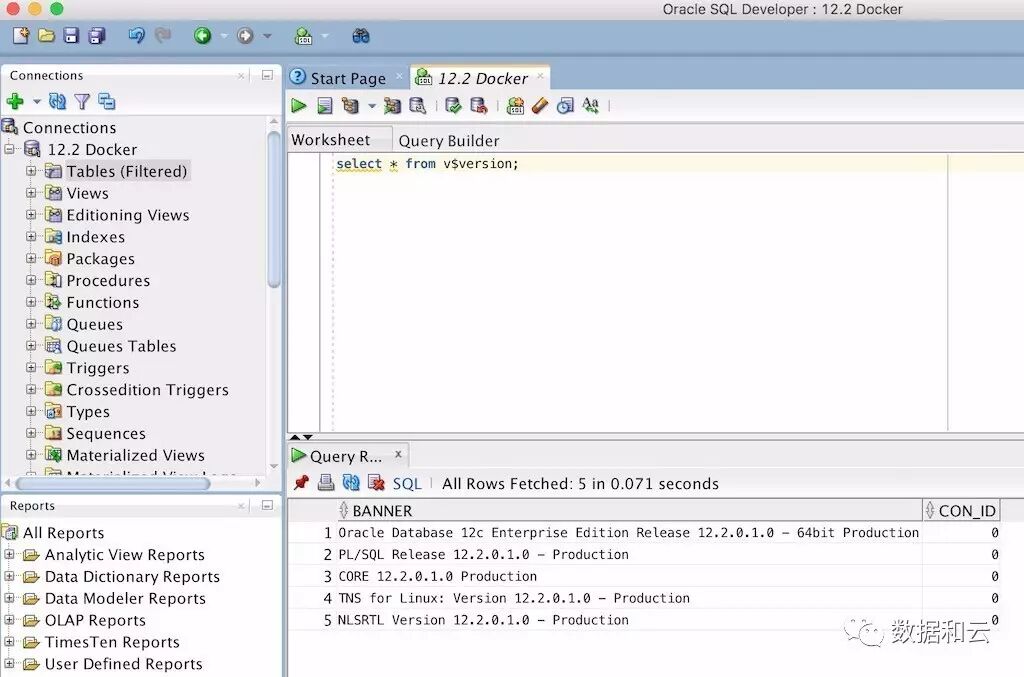Click the Undo arrow icon
Screen dimensions: 1024x677
pyautogui.click(x=136, y=35)
